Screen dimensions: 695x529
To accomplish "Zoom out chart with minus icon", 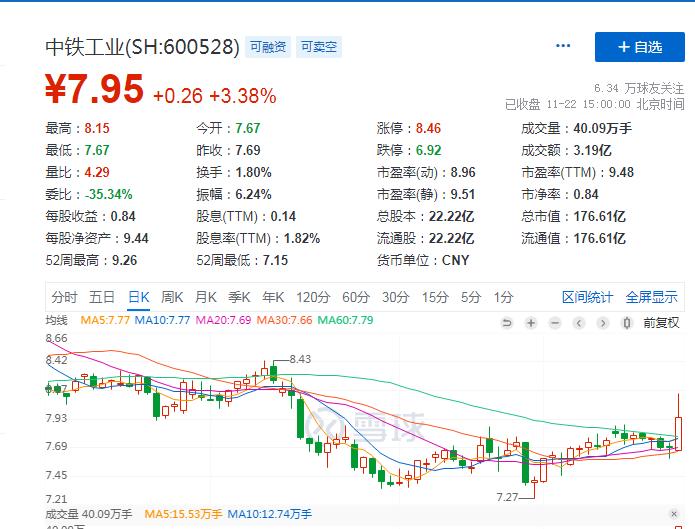I will [x=554, y=323].
